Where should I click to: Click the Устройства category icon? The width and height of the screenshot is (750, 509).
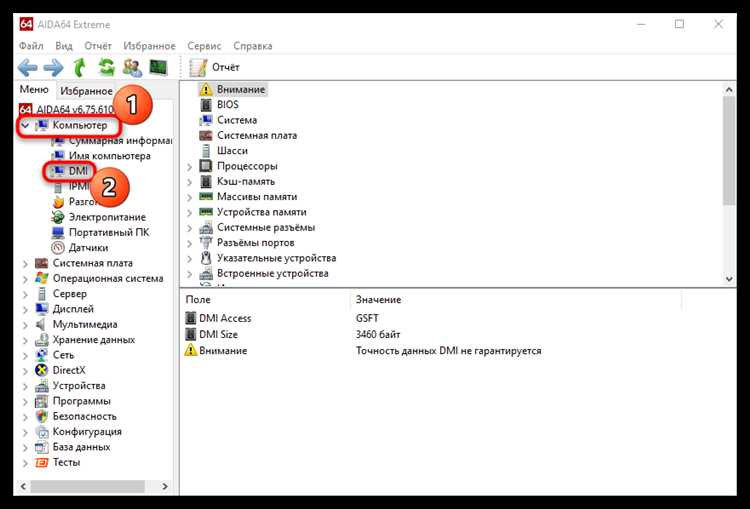point(42,386)
